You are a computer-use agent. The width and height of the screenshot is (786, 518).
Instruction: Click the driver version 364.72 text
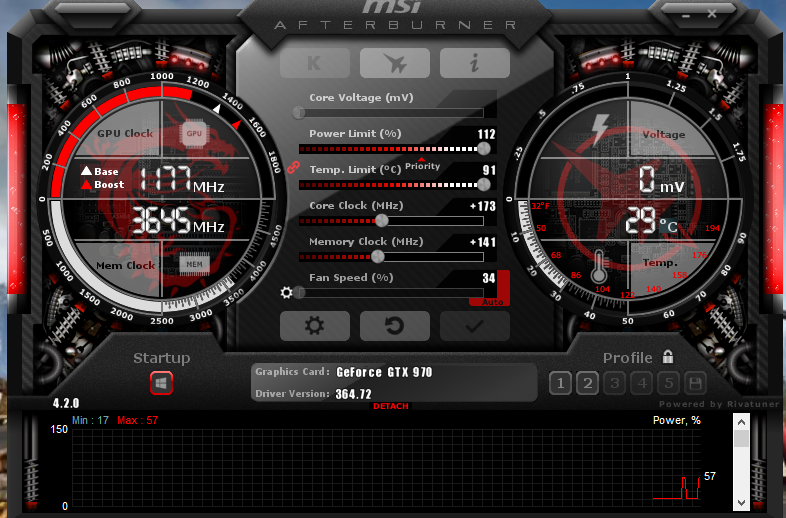(353, 394)
